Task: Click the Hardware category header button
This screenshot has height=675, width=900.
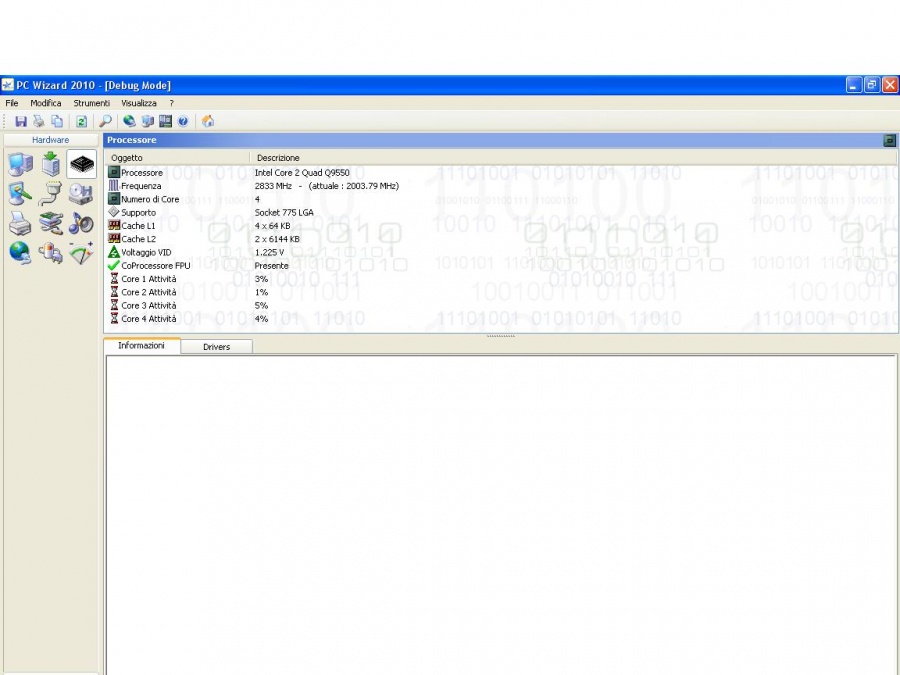Action: [50, 140]
